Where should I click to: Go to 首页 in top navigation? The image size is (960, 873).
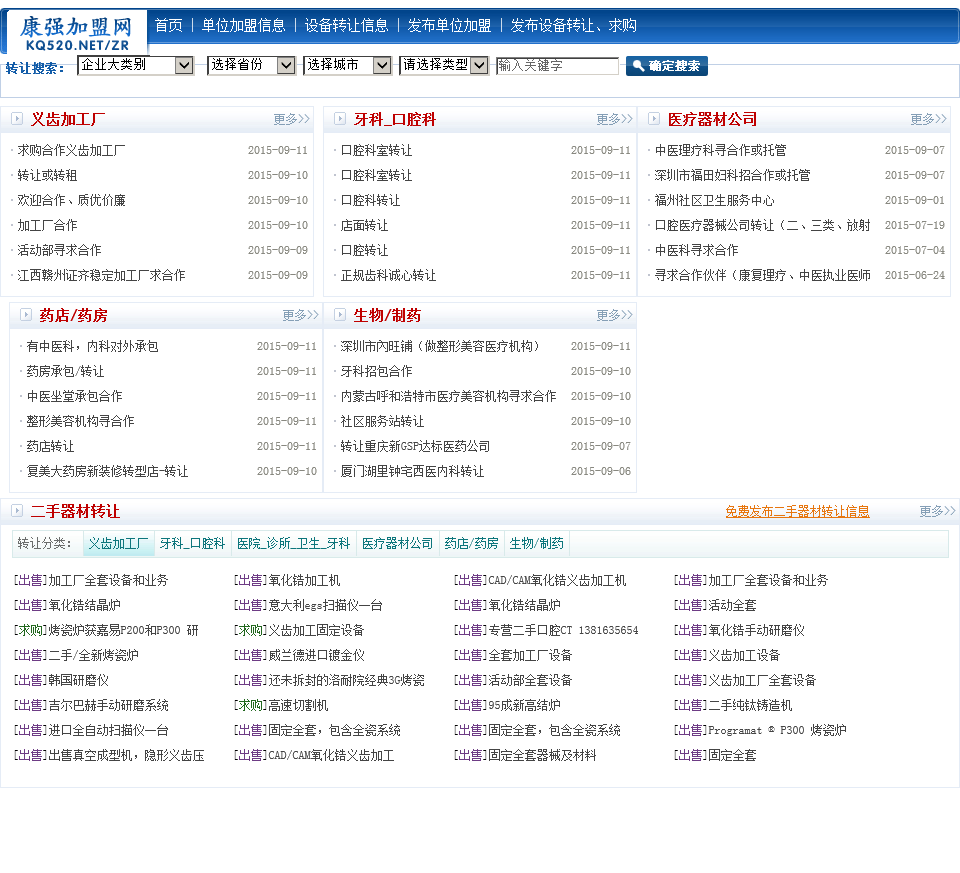169,25
